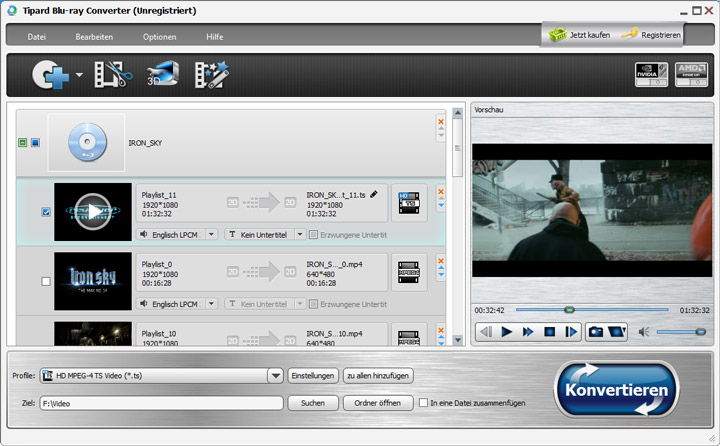Check the Playlist_0 checkbox

pyautogui.click(x=46, y=281)
